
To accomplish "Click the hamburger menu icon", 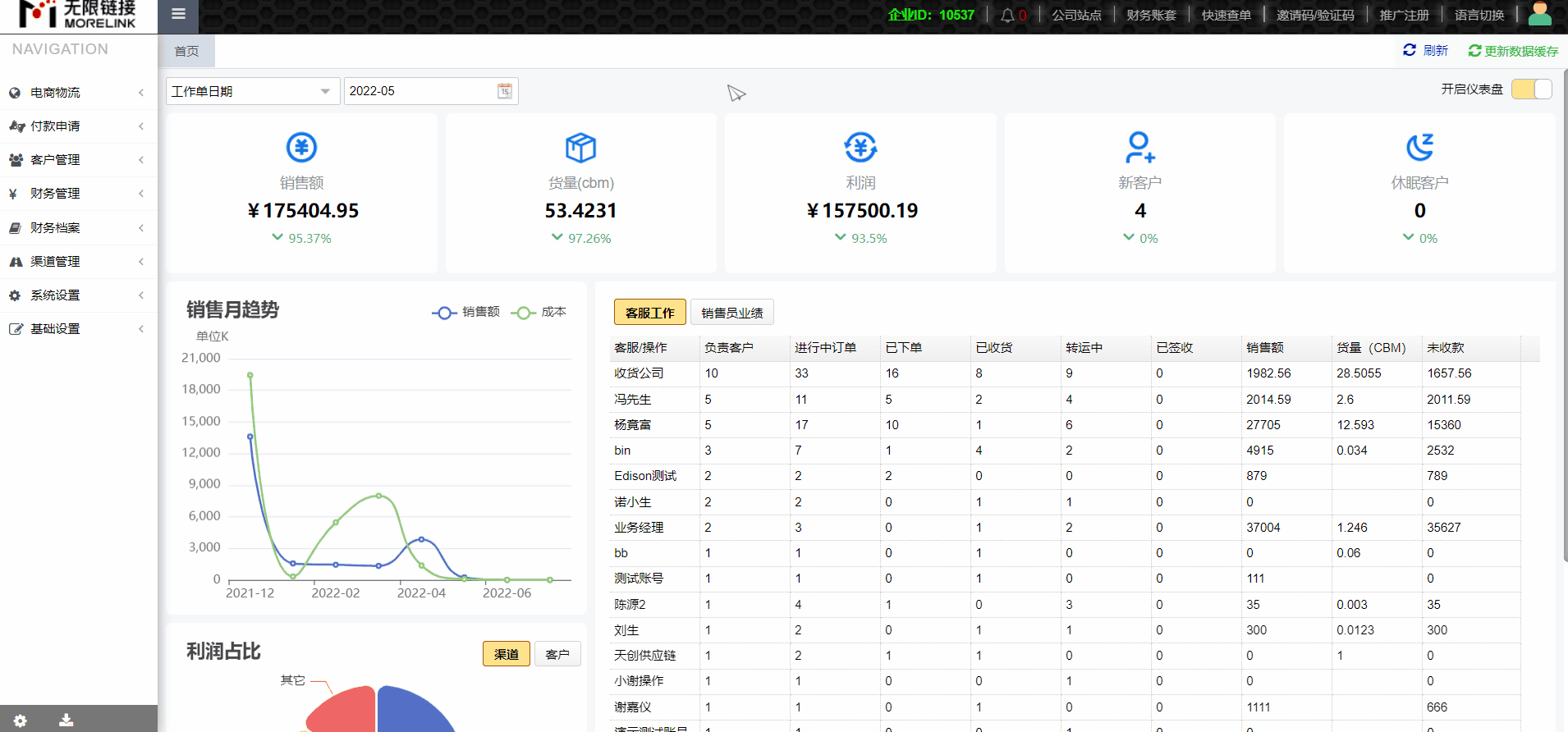I will tap(178, 14).
